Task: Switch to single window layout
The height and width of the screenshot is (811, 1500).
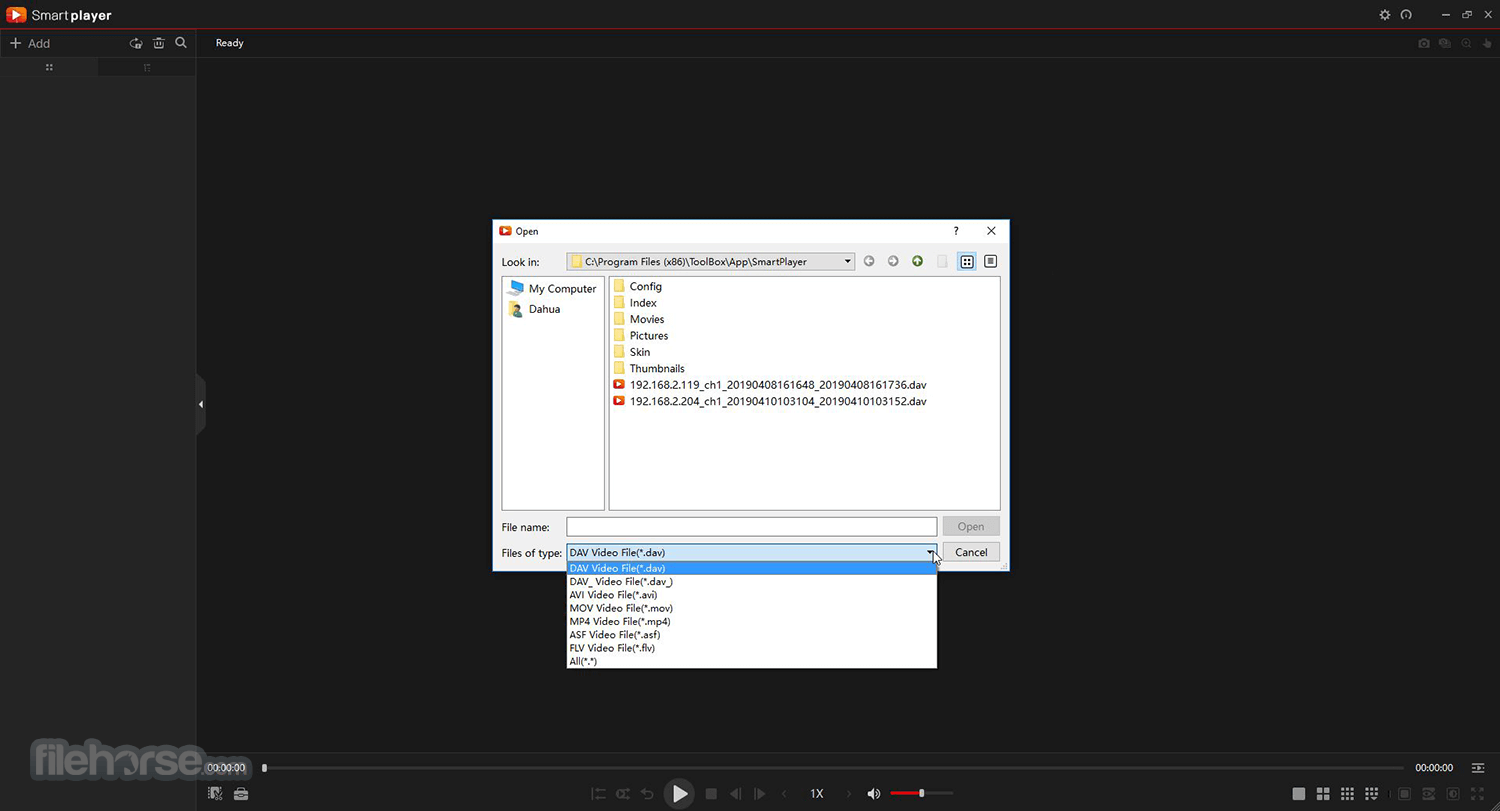Action: pyautogui.click(x=1299, y=794)
